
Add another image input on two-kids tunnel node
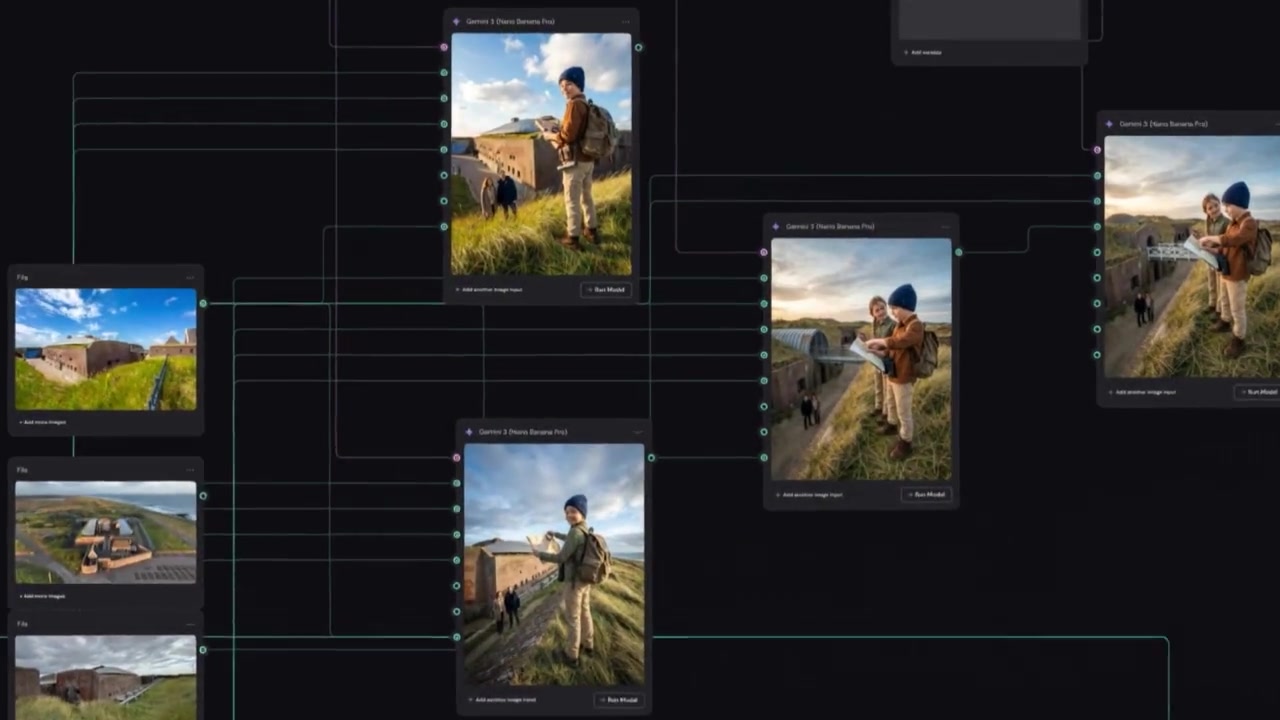pyautogui.click(x=809, y=494)
